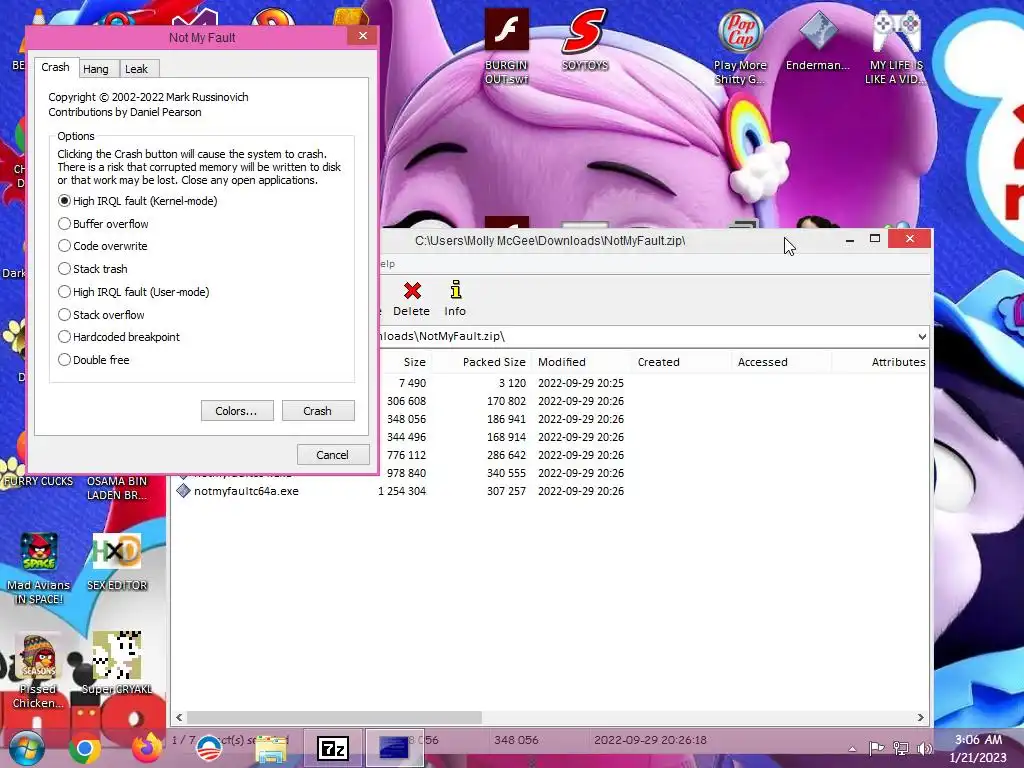
Task: Sort 7-Zip list by Size column
Action: (405, 362)
